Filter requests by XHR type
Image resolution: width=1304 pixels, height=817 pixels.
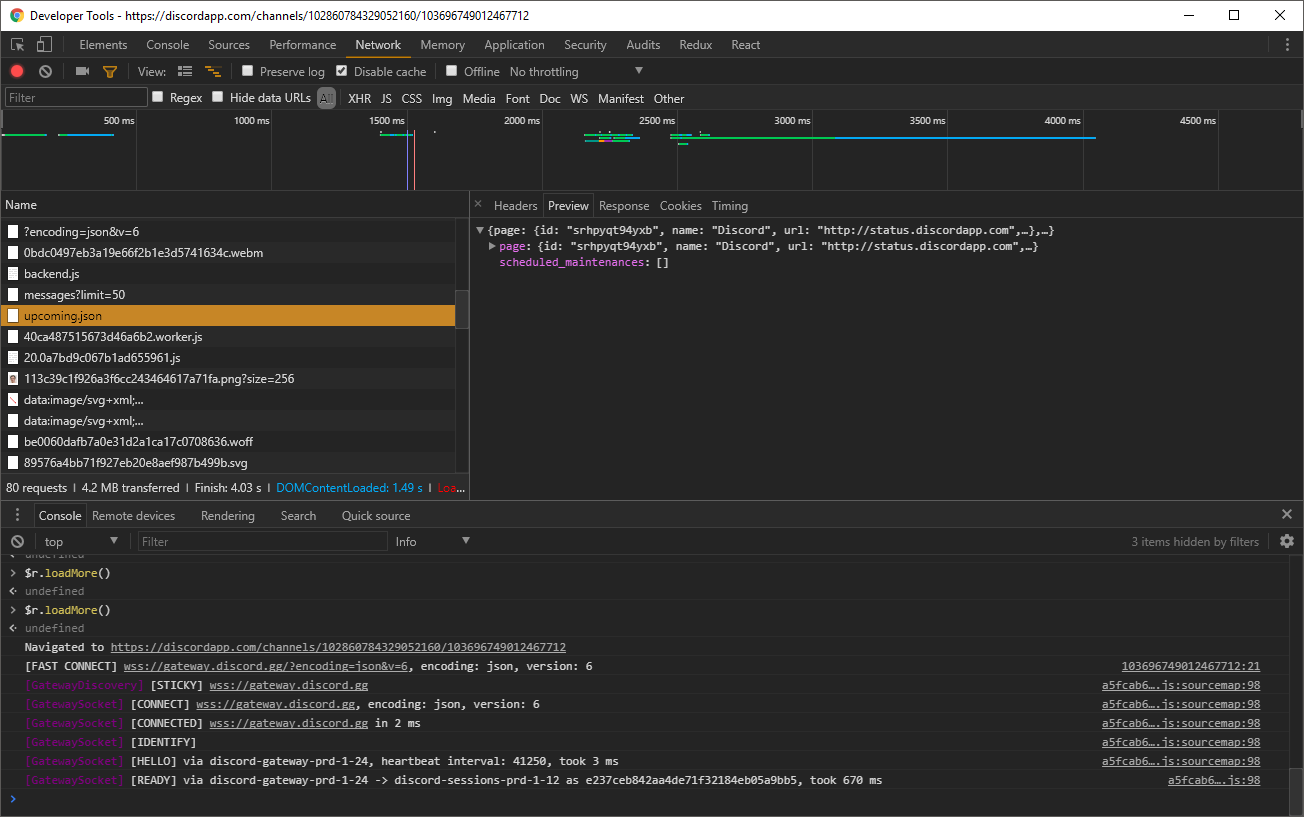359,98
